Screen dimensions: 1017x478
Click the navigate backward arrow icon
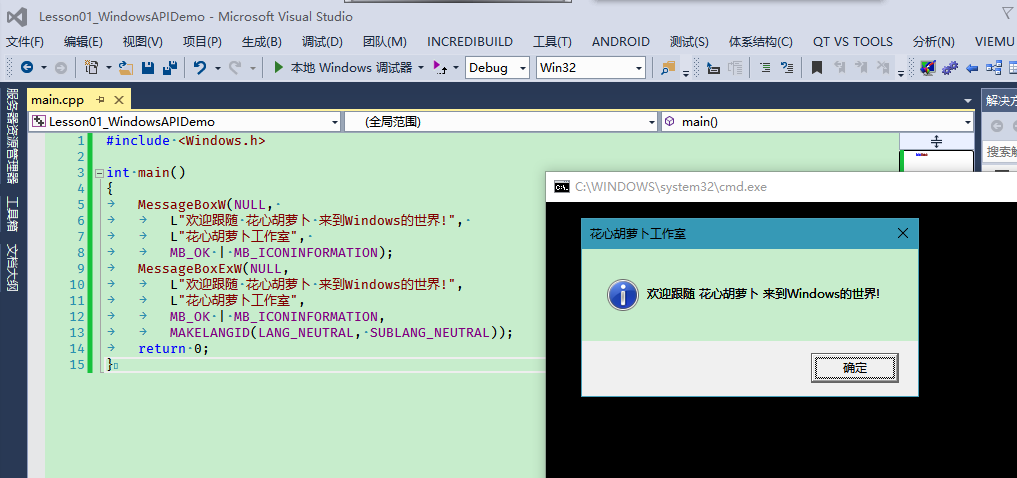pyautogui.click(x=27, y=67)
